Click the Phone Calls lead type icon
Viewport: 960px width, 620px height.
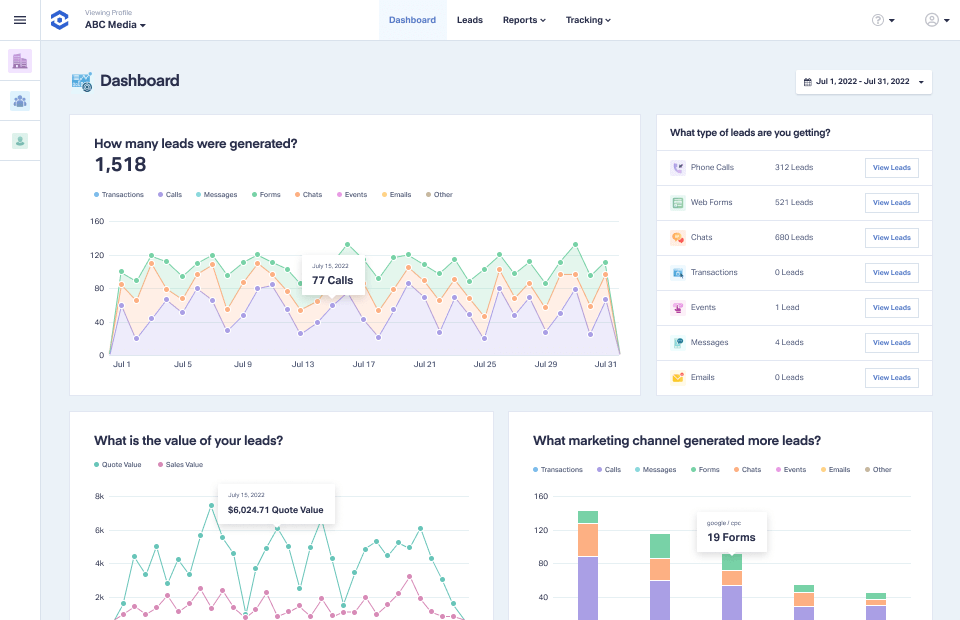678,168
